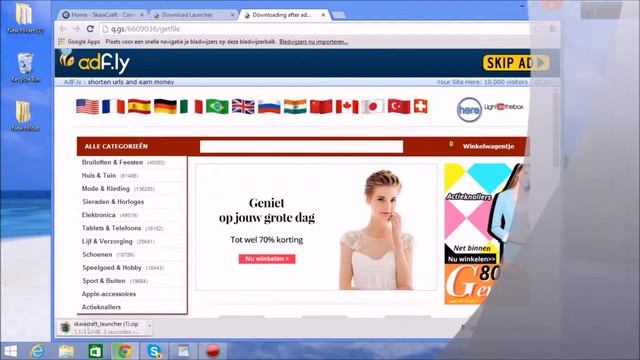Open File Explorer from the taskbar
Screen dimensions: 640x360
(66, 351)
